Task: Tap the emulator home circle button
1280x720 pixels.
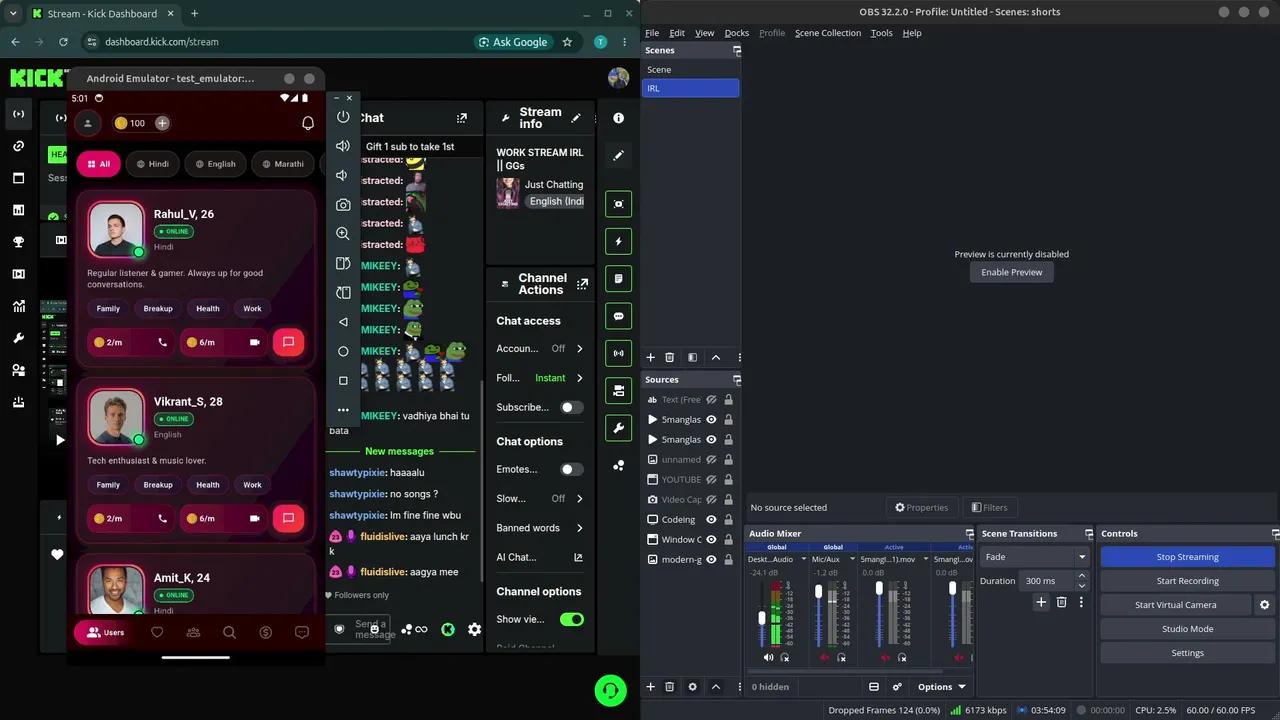Action: click(x=343, y=351)
